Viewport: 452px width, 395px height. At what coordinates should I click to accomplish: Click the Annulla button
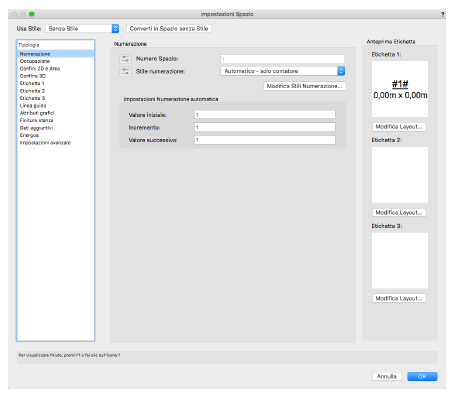coord(387,376)
